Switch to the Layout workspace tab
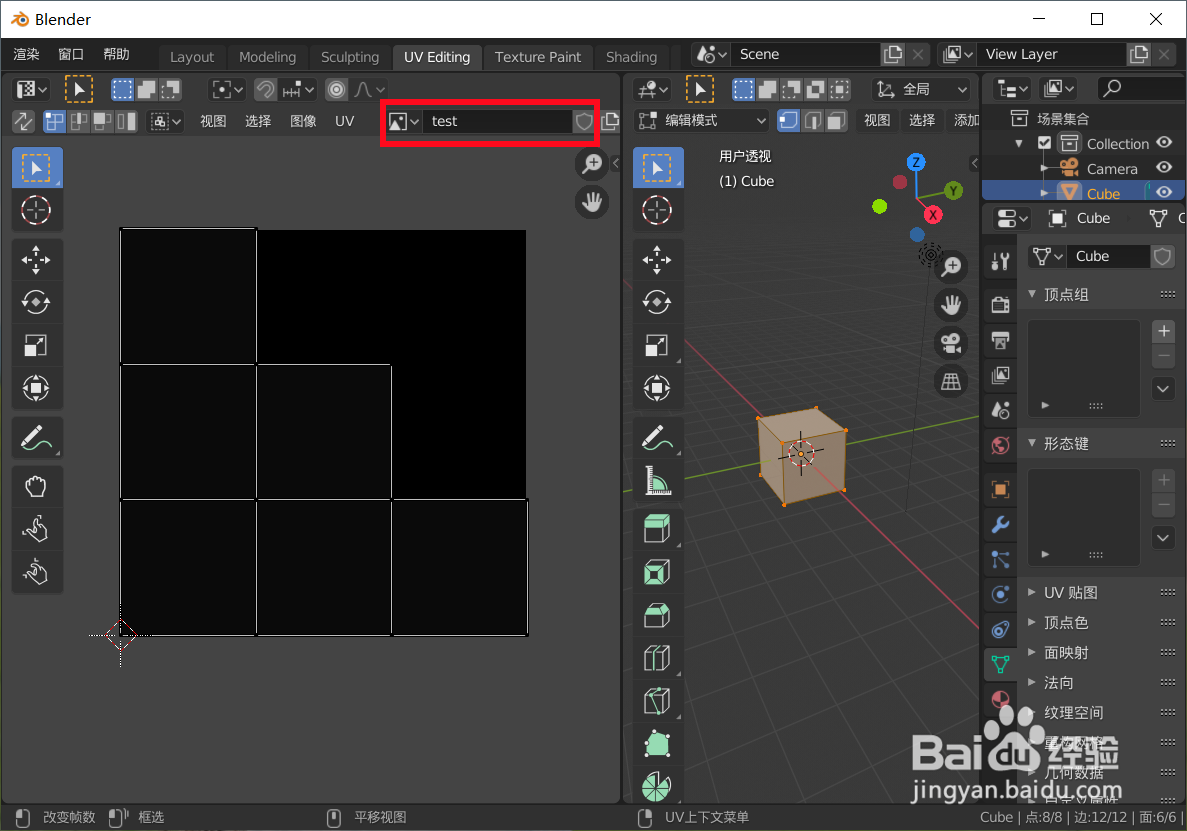The height and width of the screenshot is (831, 1187). [x=192, y=57]
